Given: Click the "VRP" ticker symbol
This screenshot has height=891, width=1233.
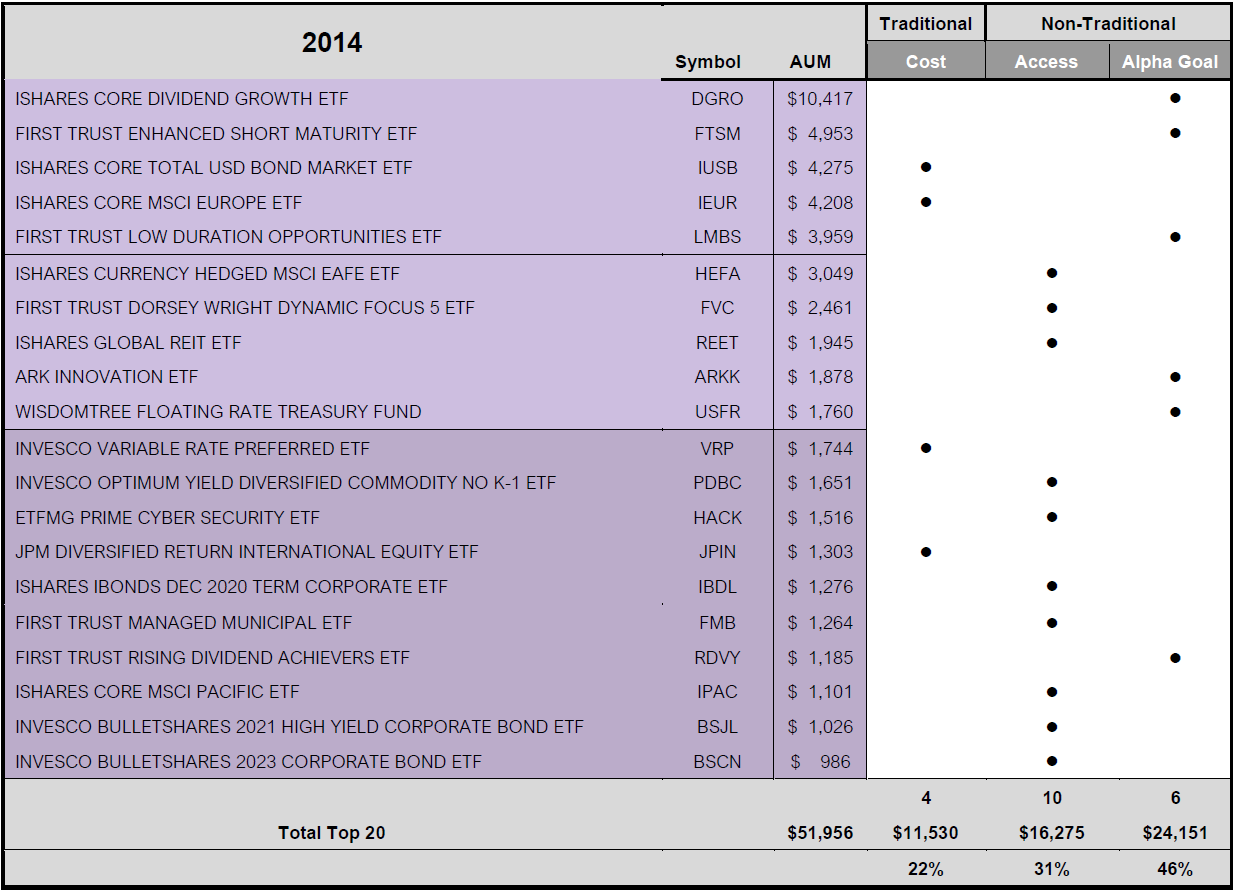Looking at the screenshot, I should pos(718,448).
